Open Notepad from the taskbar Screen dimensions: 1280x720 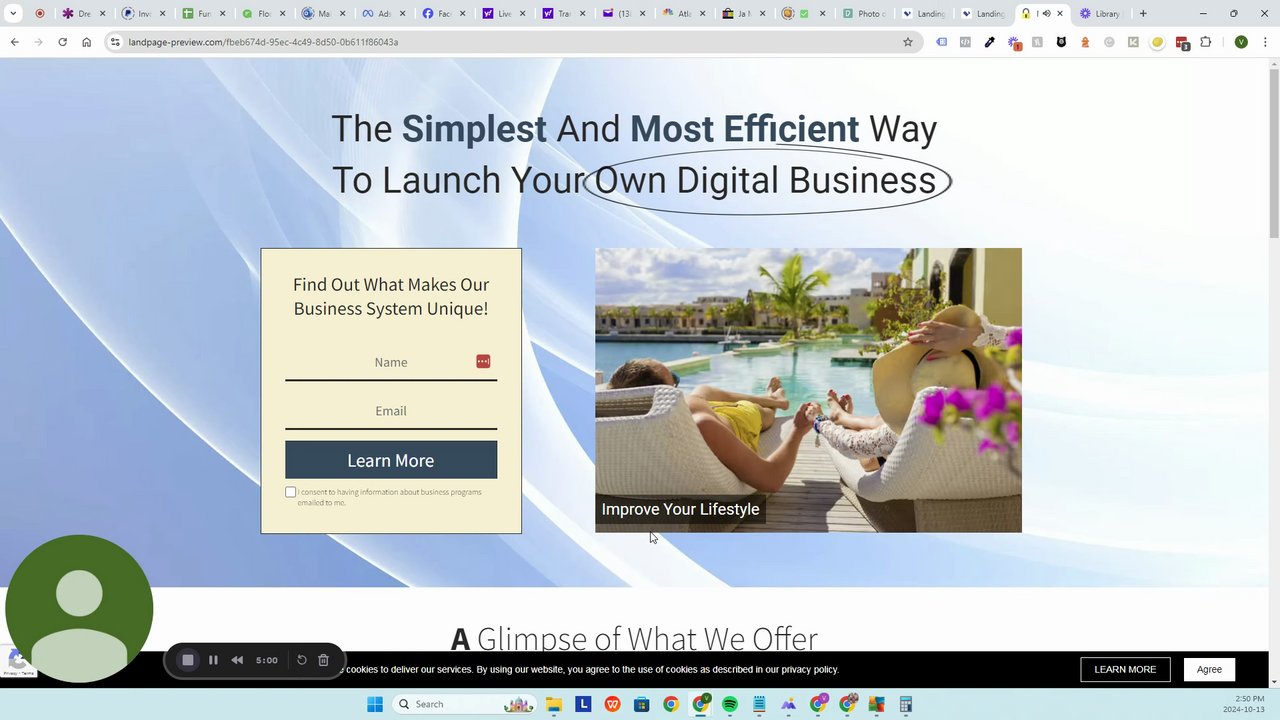(759, 704)
